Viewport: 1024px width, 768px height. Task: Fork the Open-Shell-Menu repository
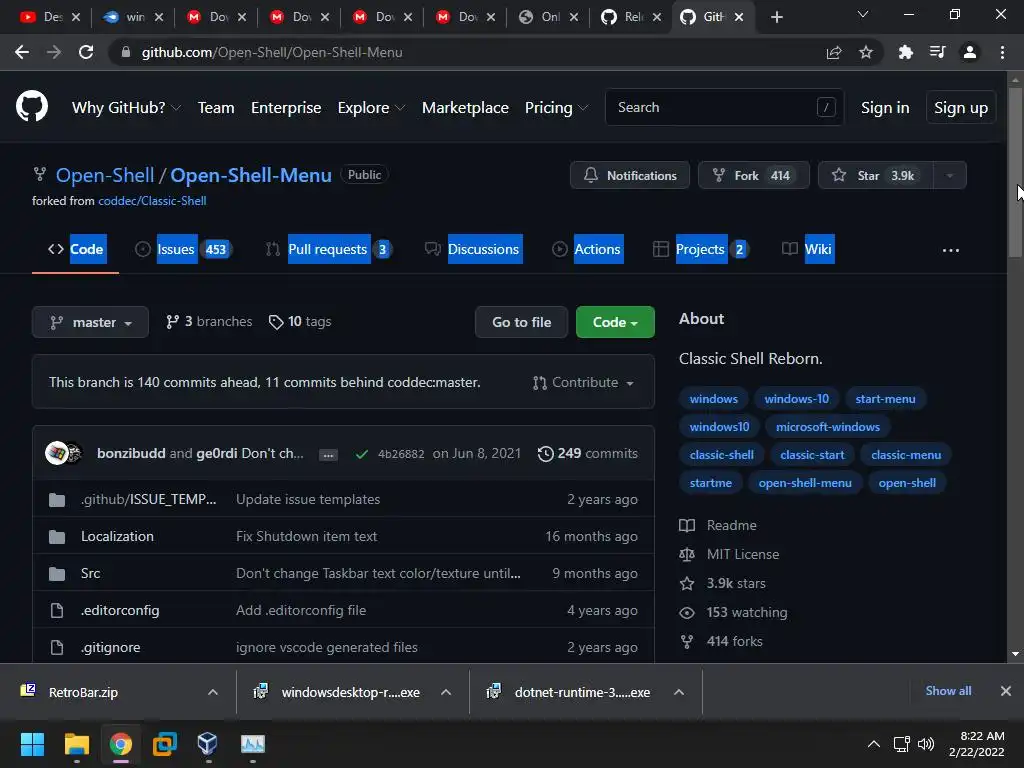pos(754,175)
